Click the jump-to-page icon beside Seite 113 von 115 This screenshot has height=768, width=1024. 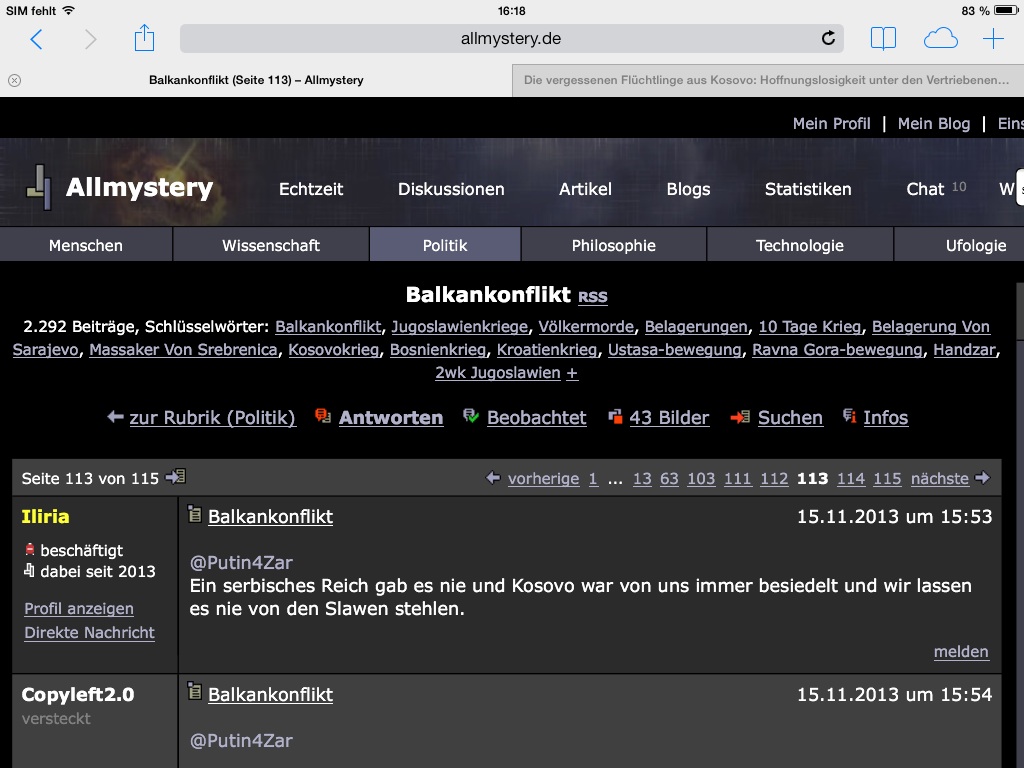[x=176, y=477]
